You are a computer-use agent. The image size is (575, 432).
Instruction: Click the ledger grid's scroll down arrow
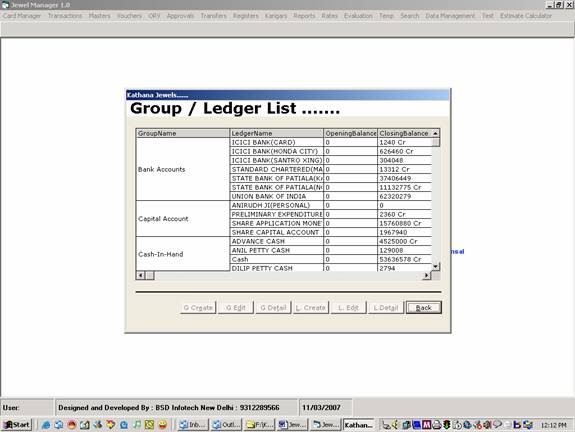(x=435, y=267)
